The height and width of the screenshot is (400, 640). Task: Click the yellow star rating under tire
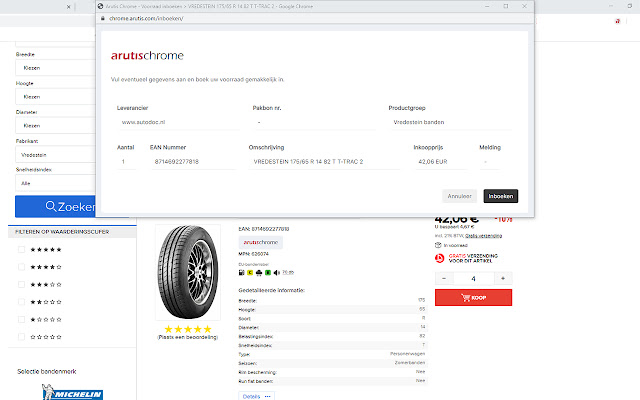click(x=188, y=329)
